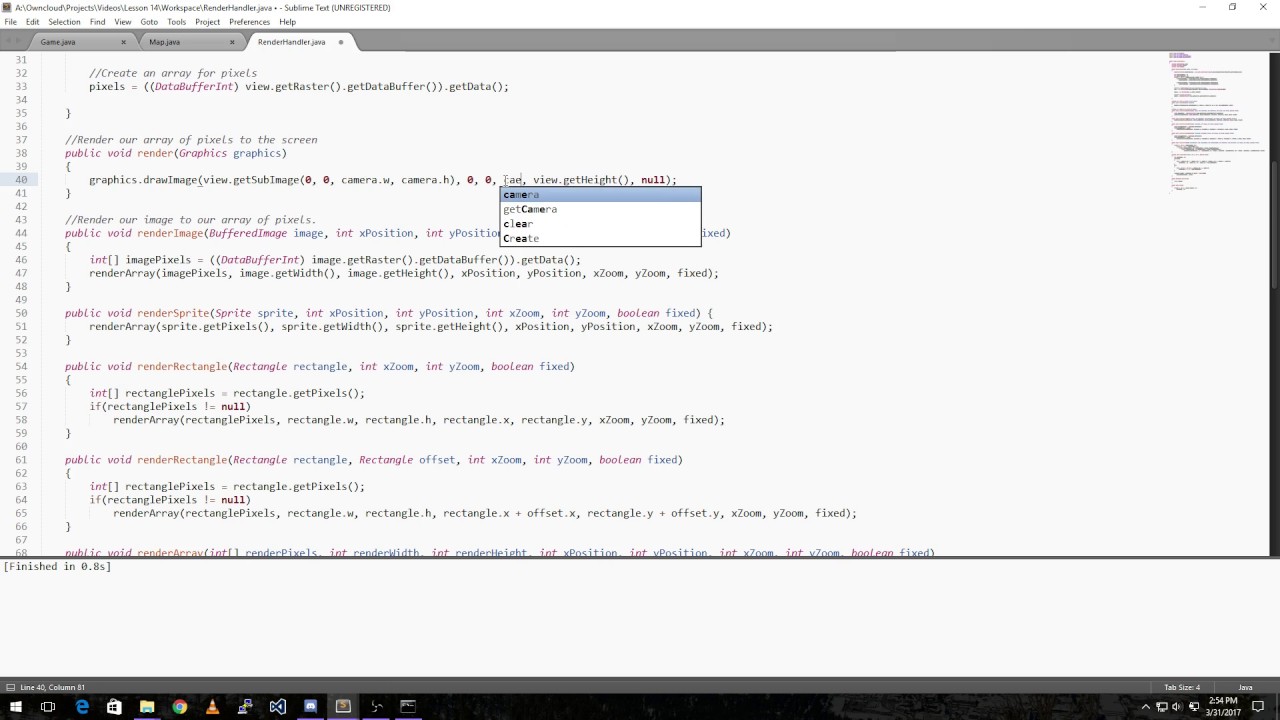Launch Google Chrome from the taskbar

point(180,707)
